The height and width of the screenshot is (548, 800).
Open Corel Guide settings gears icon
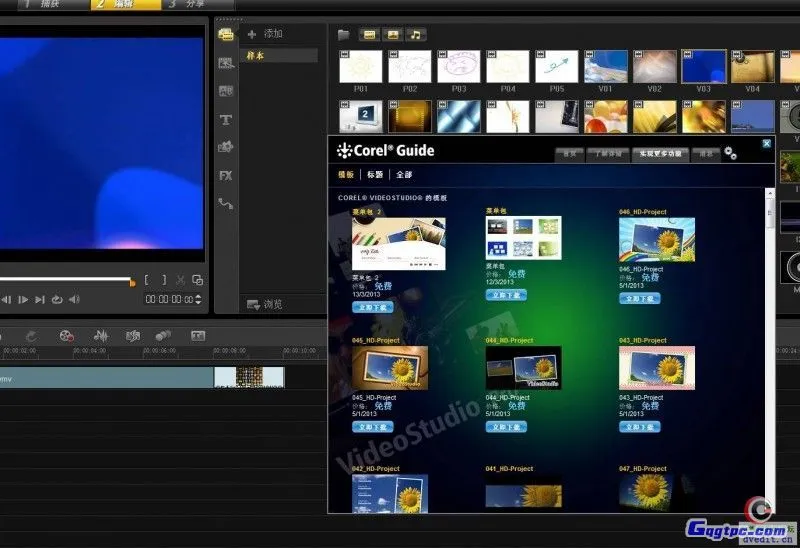coord(730,153)
